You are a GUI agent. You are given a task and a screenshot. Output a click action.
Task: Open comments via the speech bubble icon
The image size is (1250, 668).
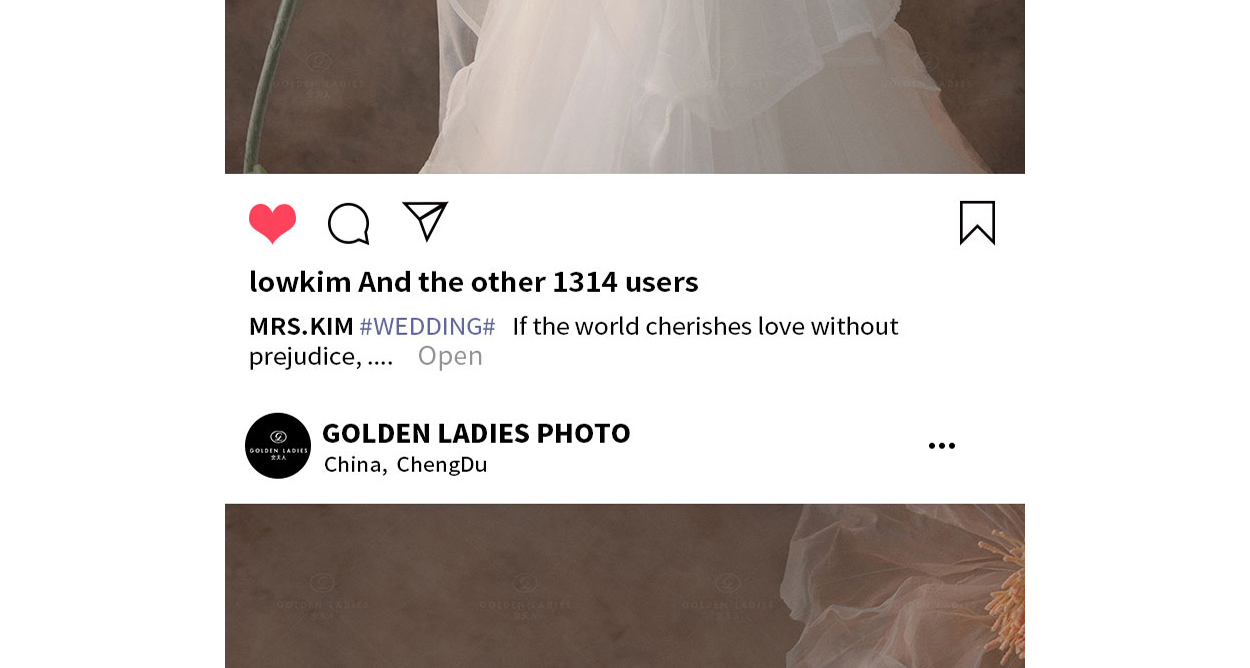tap(349, 223)
